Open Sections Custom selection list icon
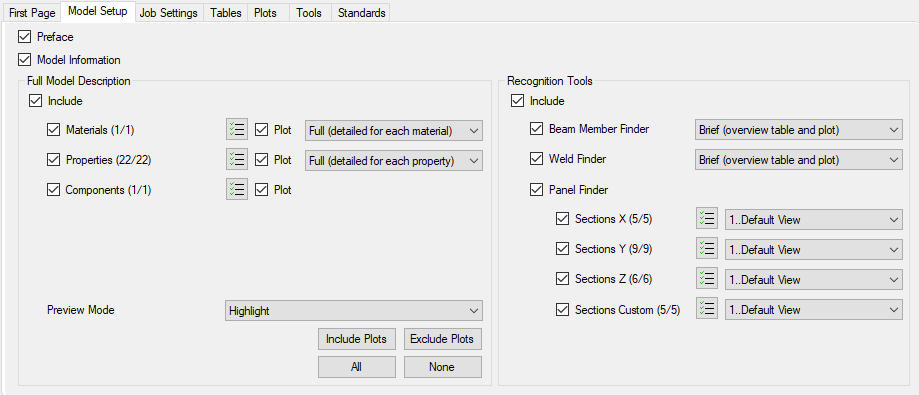 (707, 309)
